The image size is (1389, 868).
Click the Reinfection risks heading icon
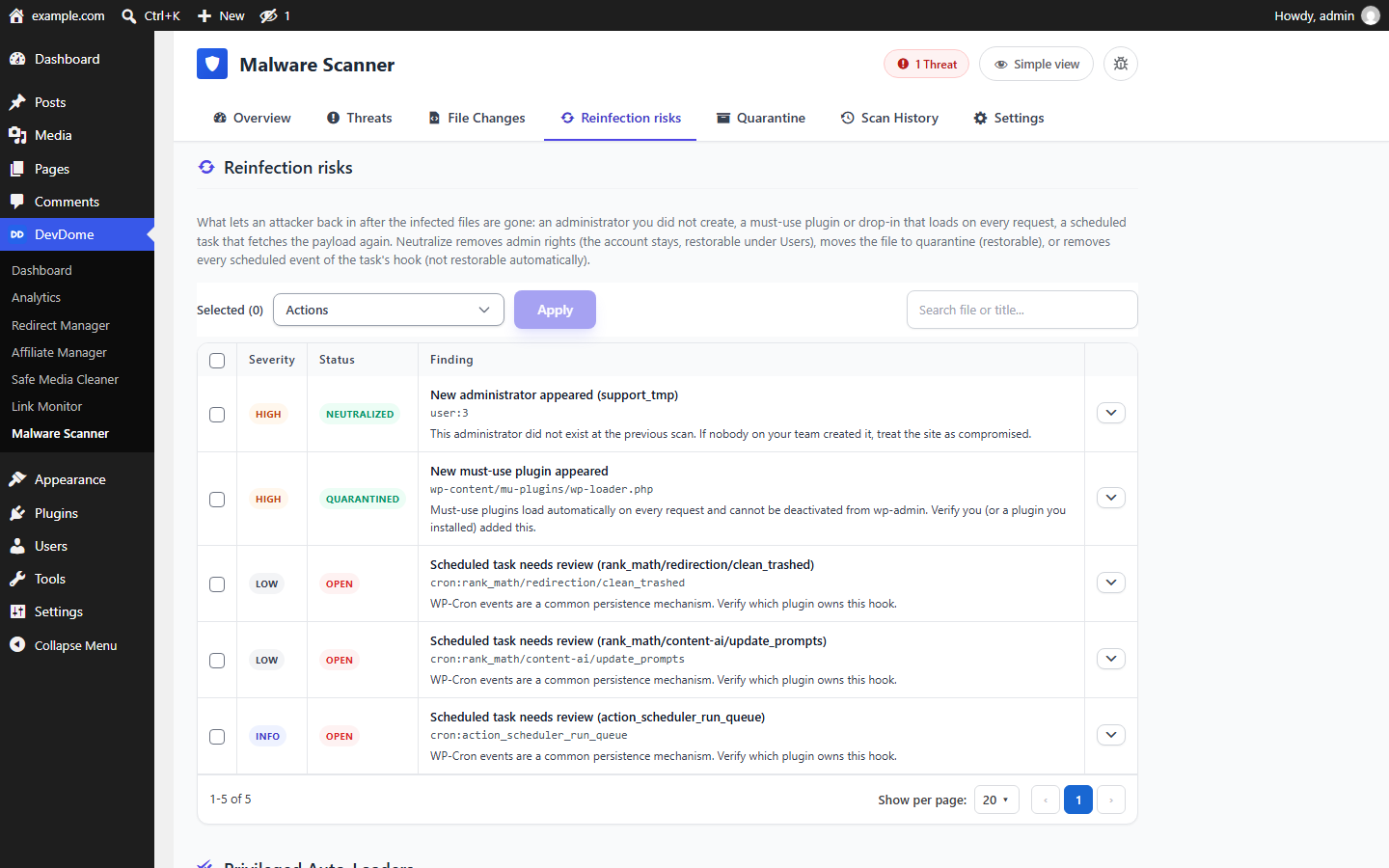(206, 167)
